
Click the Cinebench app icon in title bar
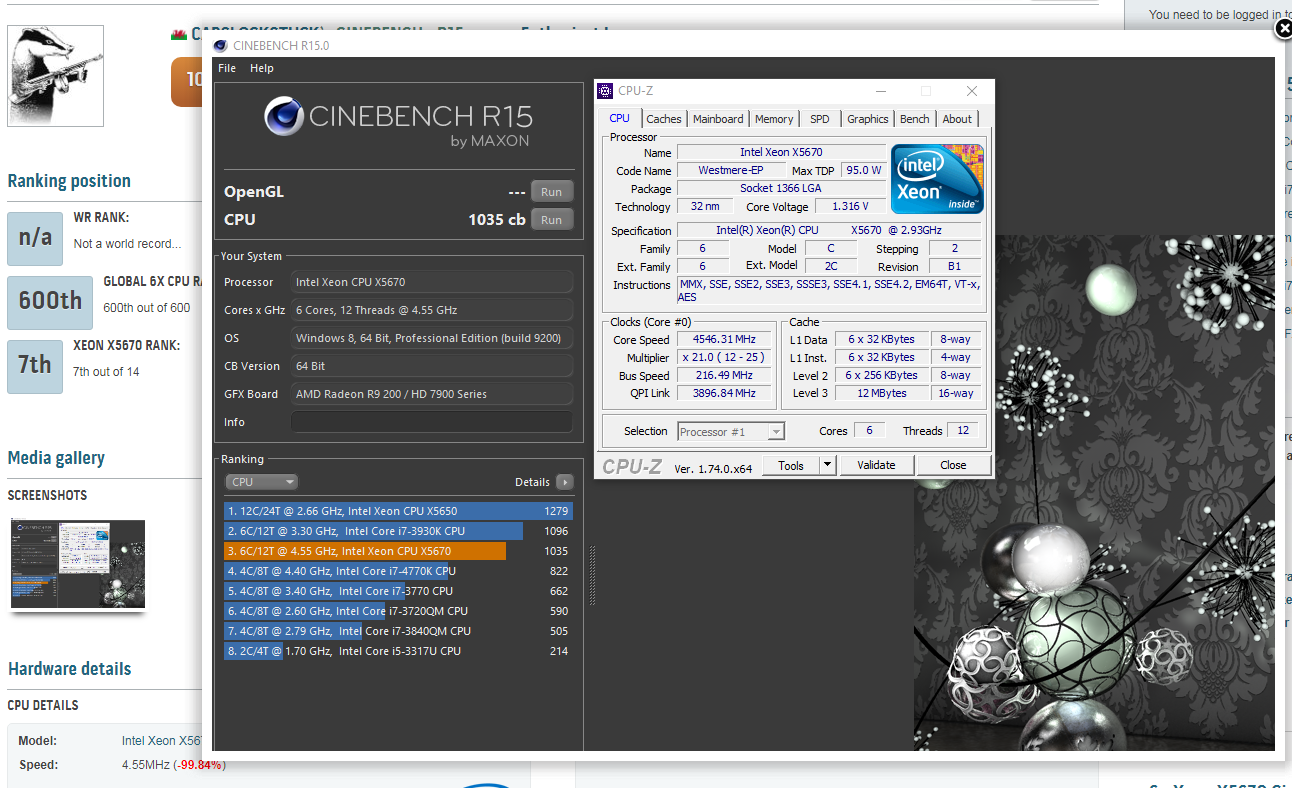[222, 45]
